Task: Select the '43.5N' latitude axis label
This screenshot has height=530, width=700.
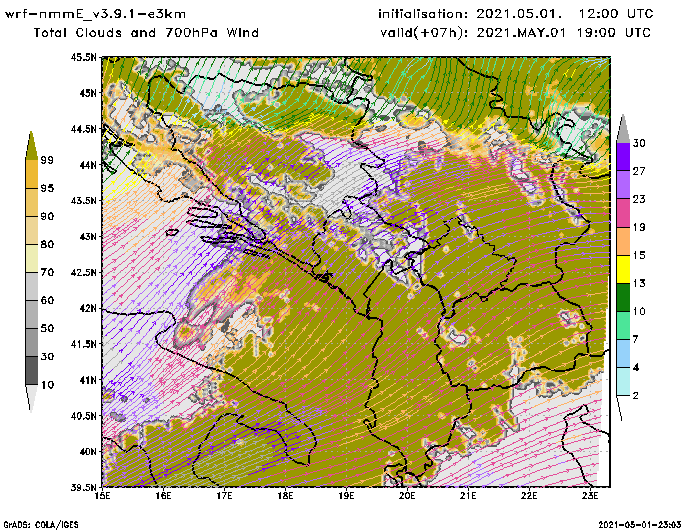Action: click(83, 200)
